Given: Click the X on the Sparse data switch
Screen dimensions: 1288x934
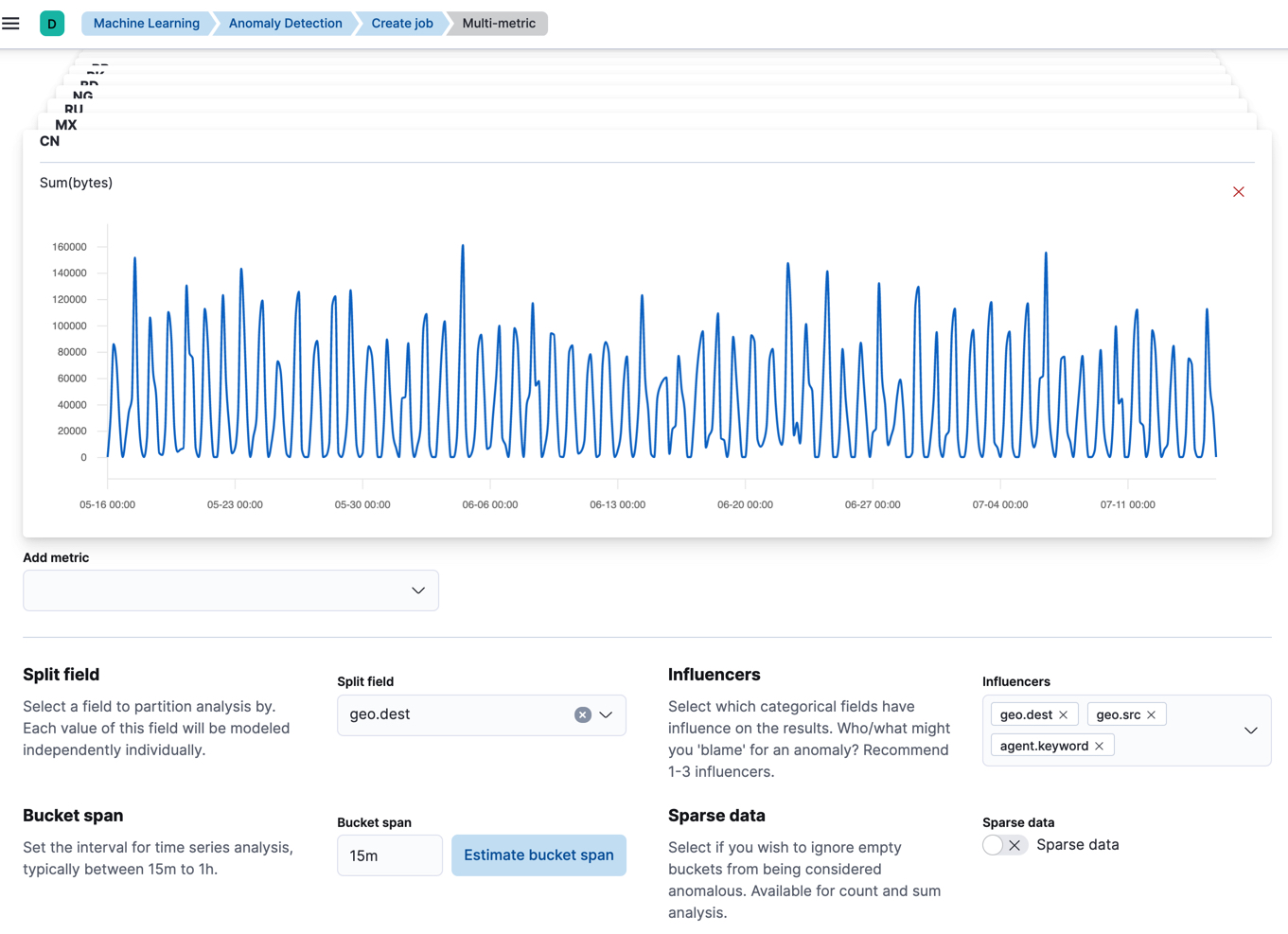Looking at the screenshot, I should click(x=1016, y=844).
